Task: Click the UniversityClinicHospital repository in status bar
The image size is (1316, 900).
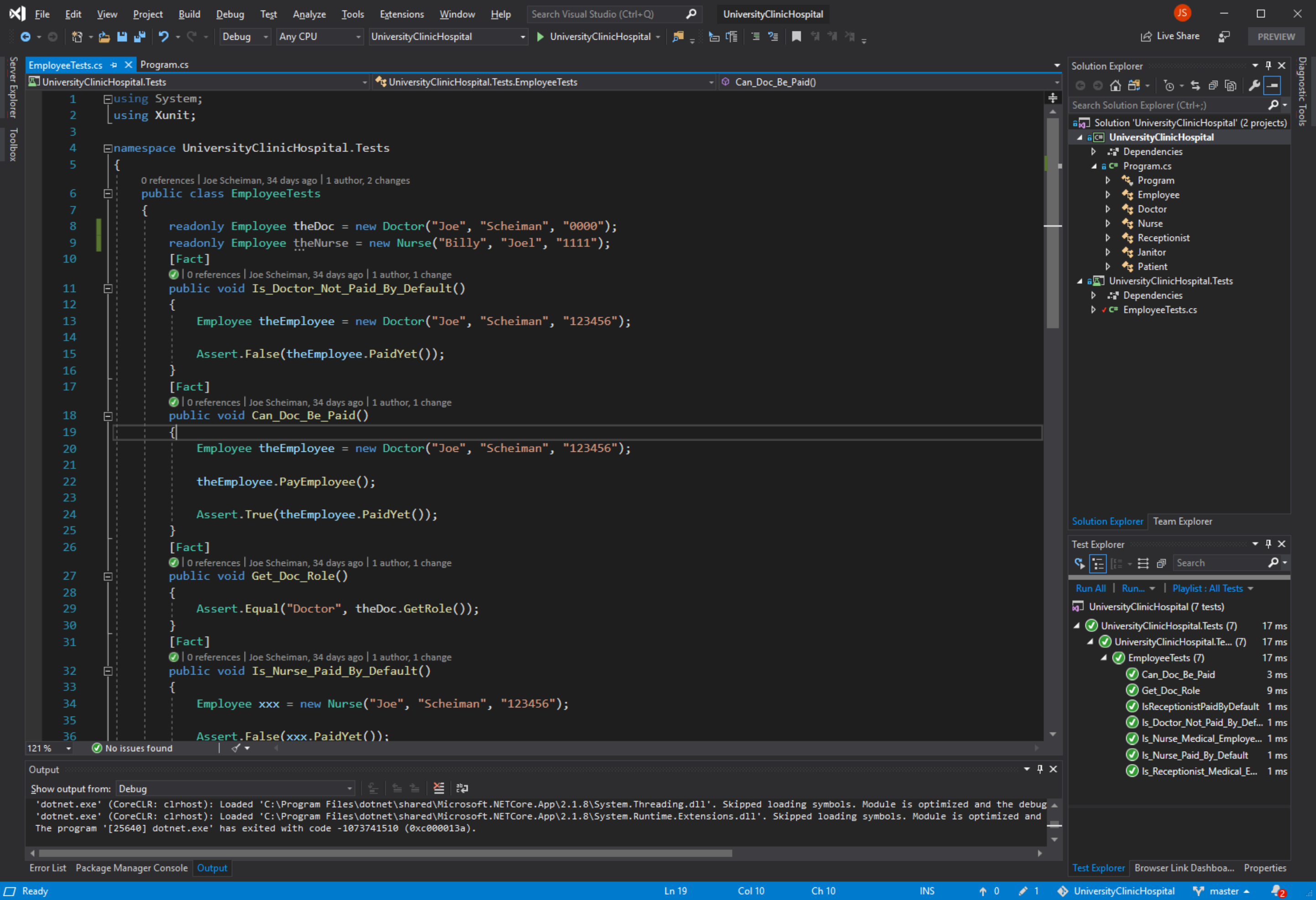Action: [1116, 891]
